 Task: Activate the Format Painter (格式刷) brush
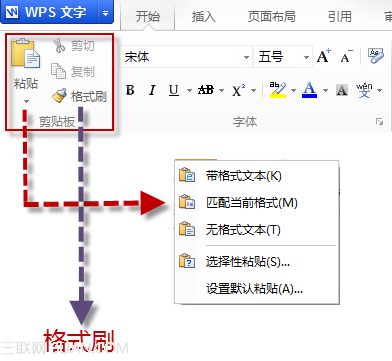(x=79, y=96)
